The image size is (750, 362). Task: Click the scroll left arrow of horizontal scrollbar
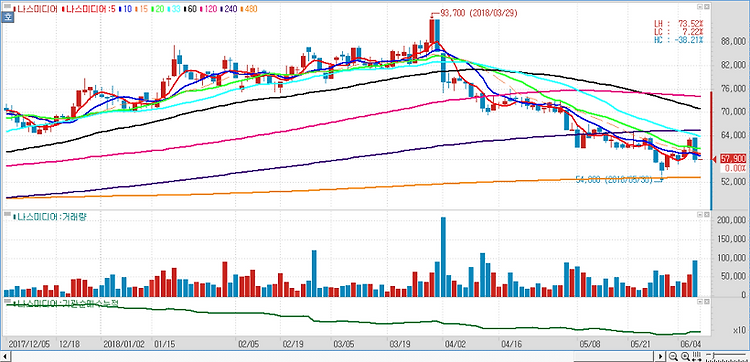(6, 357)
